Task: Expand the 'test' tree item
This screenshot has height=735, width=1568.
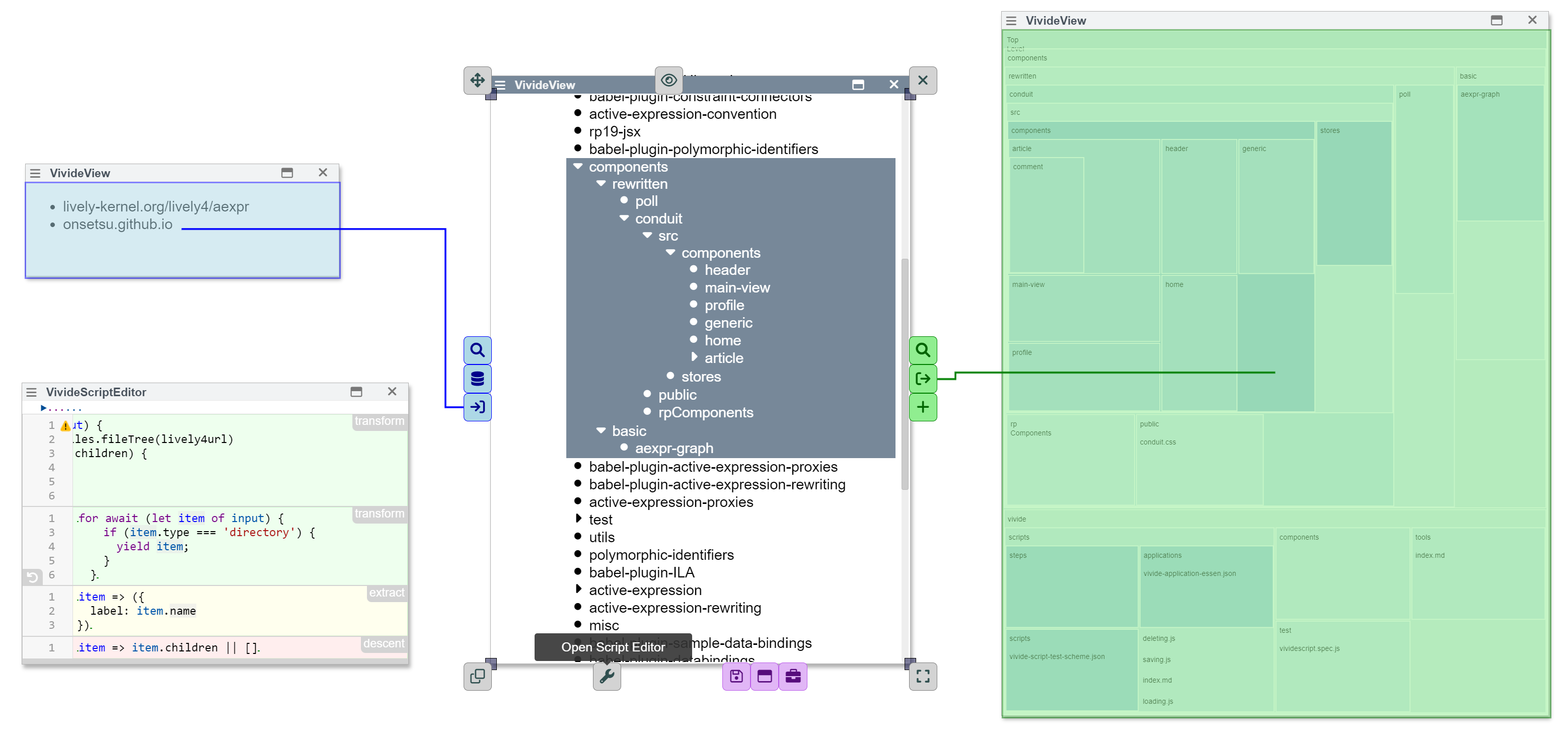Action: pos(578,519)
